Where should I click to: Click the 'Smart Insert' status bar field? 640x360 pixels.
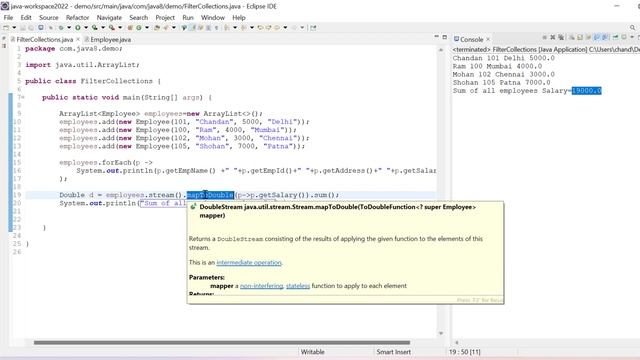[393, 351]
